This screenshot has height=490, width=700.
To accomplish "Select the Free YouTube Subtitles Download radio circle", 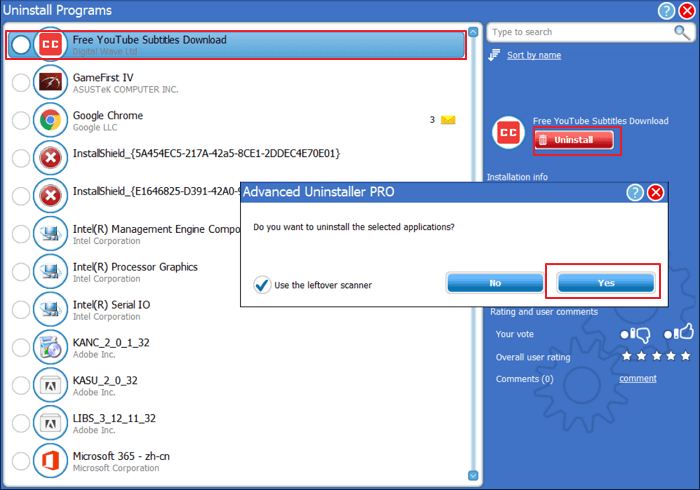I will 21,44.
